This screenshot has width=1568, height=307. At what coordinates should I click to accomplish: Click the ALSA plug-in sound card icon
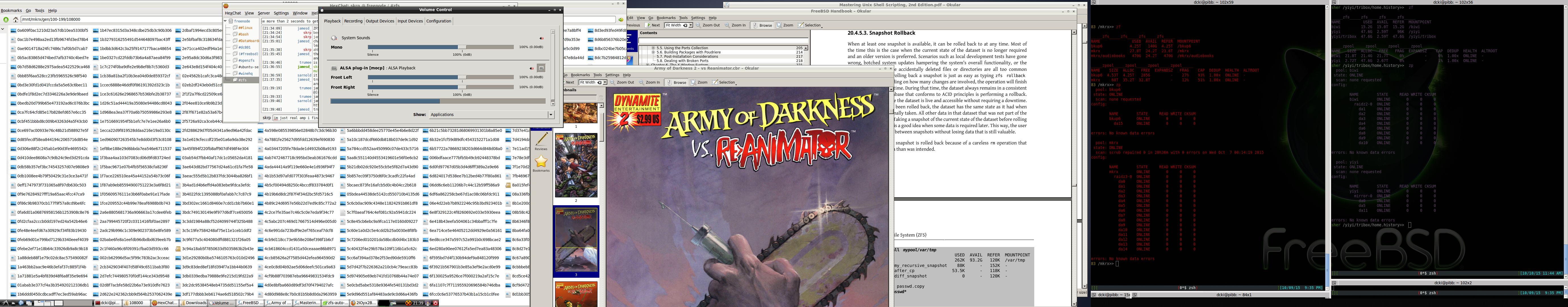click(x=334, y=68)
